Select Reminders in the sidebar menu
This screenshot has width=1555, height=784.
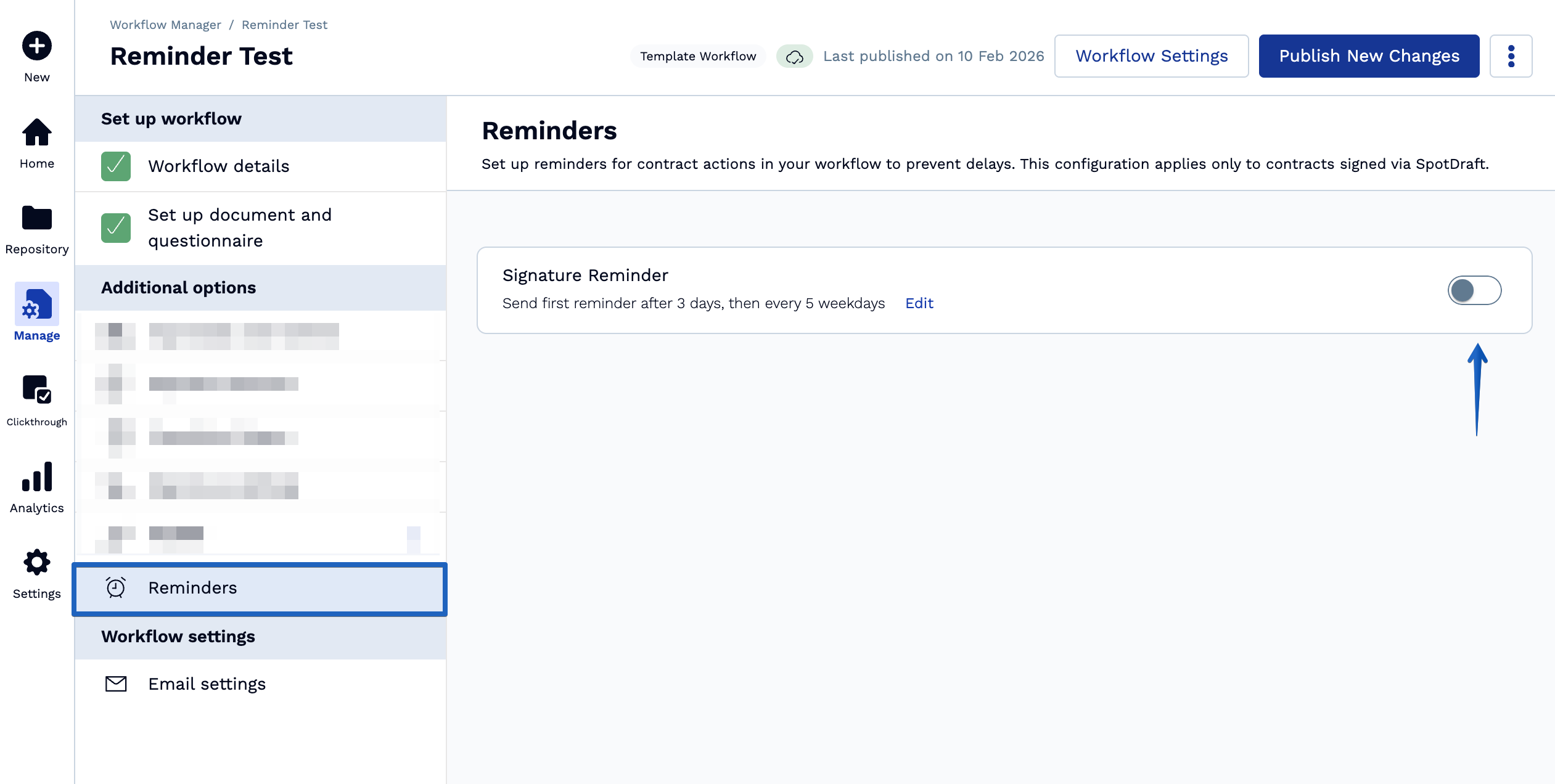192,588
